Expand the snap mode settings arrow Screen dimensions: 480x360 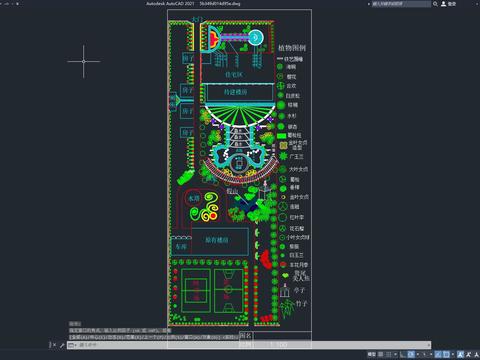point(395,354)
